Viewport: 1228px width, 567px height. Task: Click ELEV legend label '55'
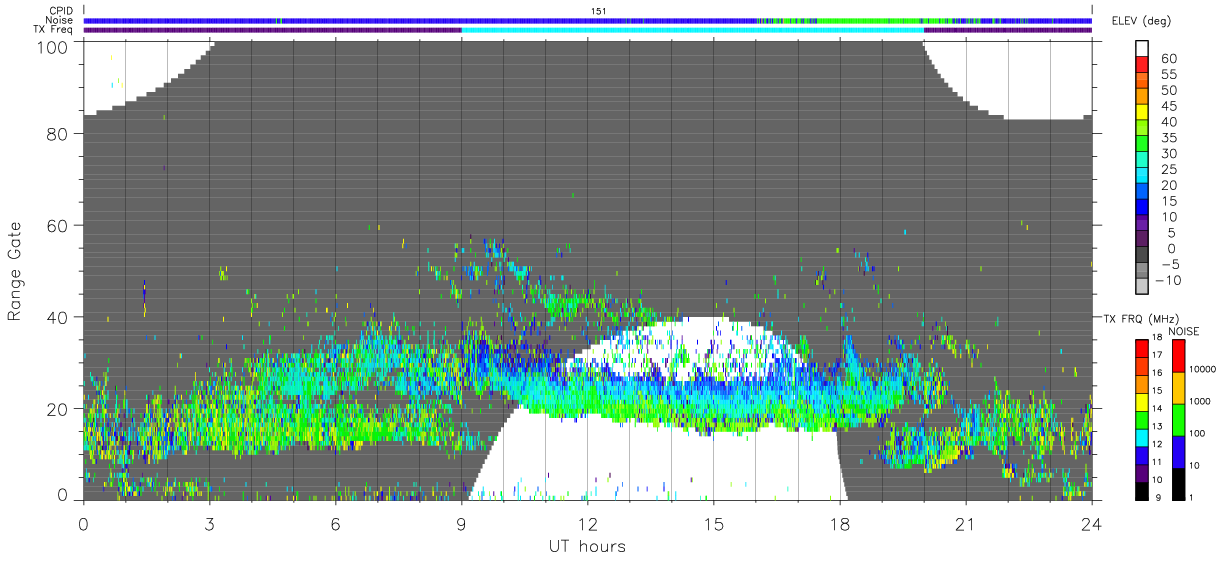[1169, 75]
